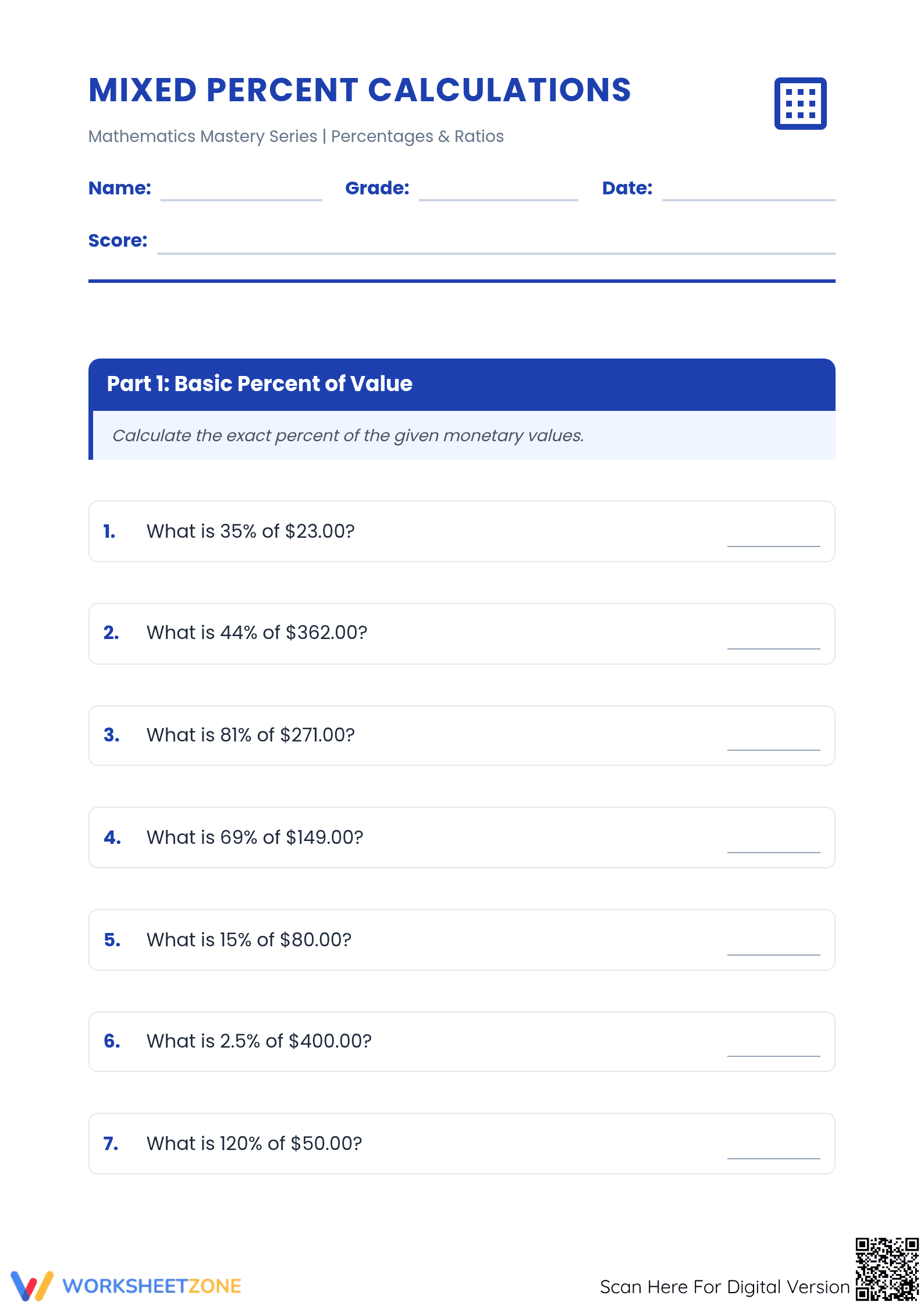Click the WORKSHEETZONE brand text
Viewport: 924px width, 1306px height.
152,1286
